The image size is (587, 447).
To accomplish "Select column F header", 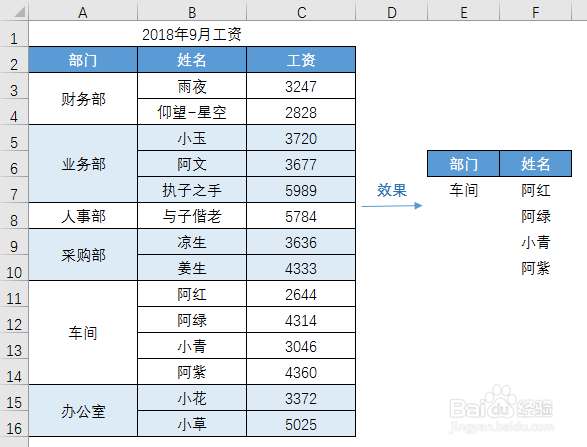I will pos(535,11).
